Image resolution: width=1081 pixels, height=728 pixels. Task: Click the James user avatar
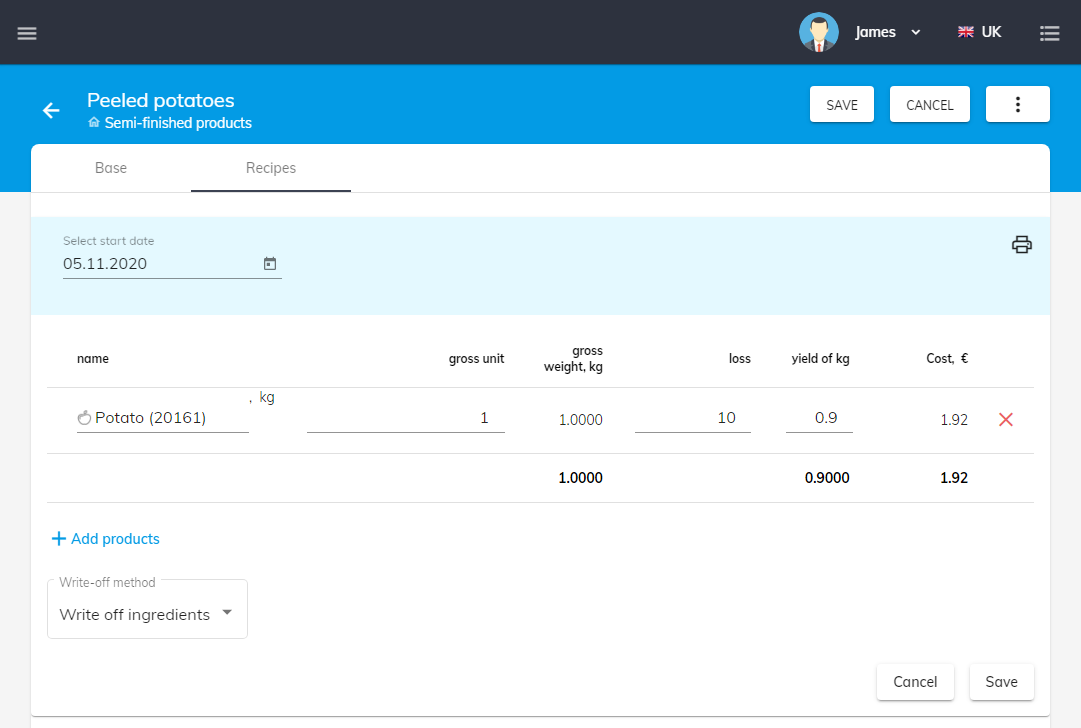pos(818,32)
